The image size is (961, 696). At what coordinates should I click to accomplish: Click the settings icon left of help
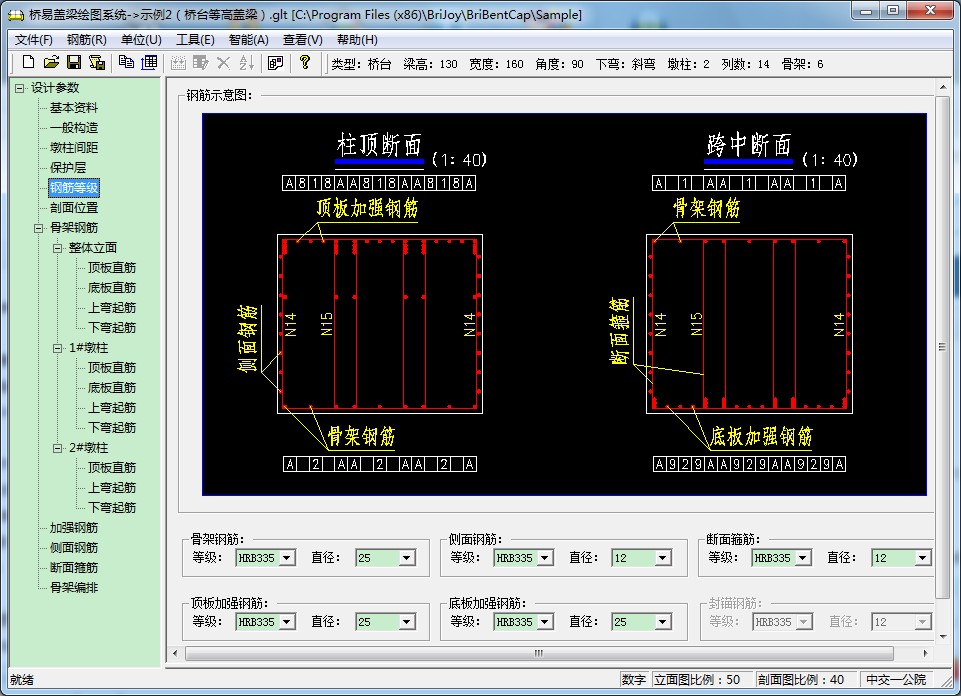275,63
